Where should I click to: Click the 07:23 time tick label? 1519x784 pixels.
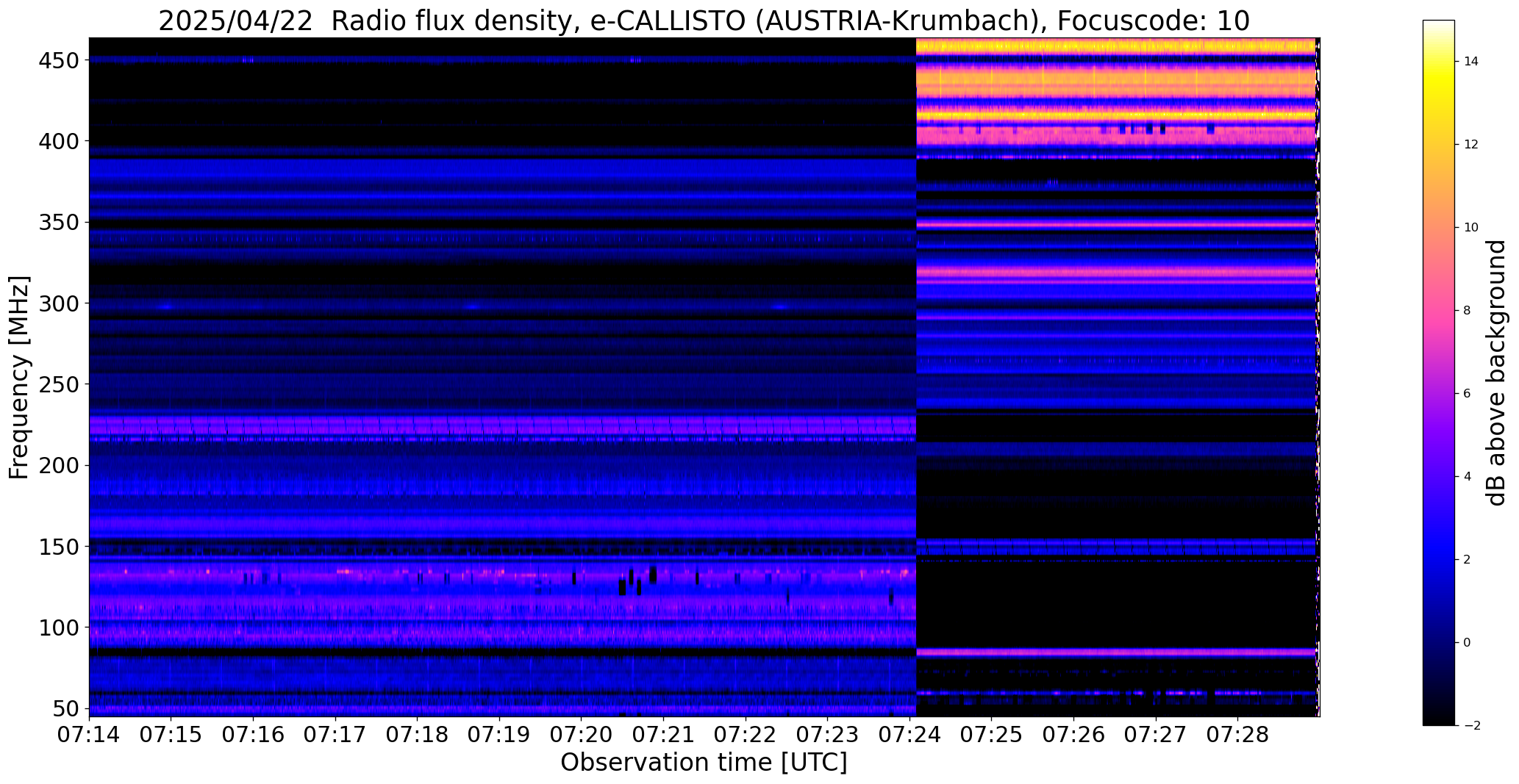click(827, 735)
